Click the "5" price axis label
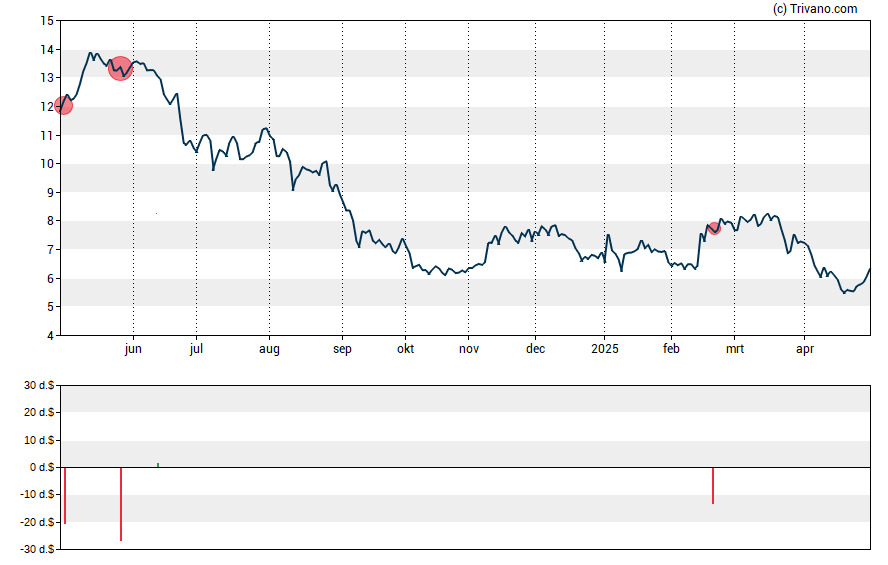 [x=50, y=307]
